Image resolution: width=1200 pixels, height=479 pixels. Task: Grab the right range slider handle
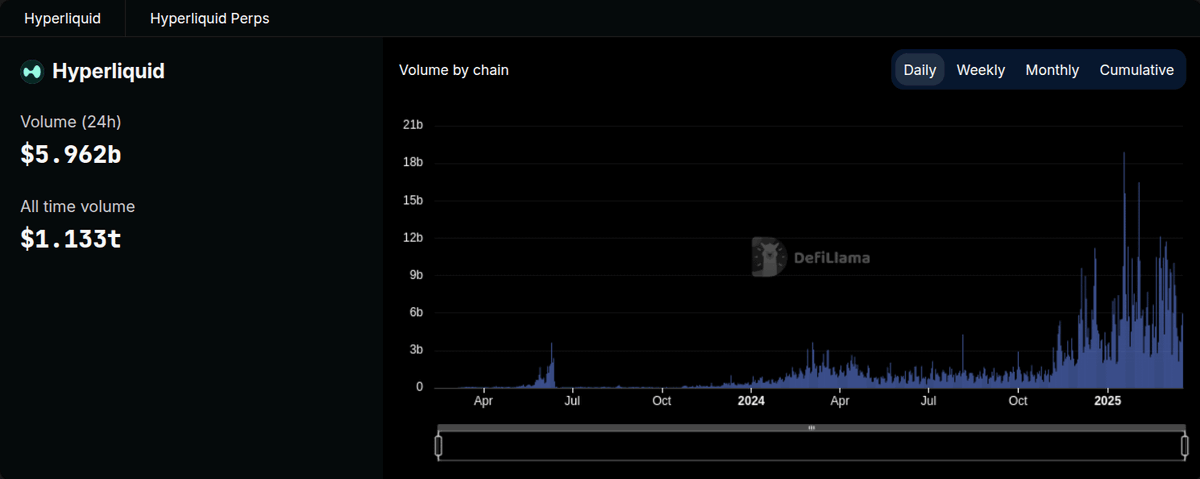1184,445
